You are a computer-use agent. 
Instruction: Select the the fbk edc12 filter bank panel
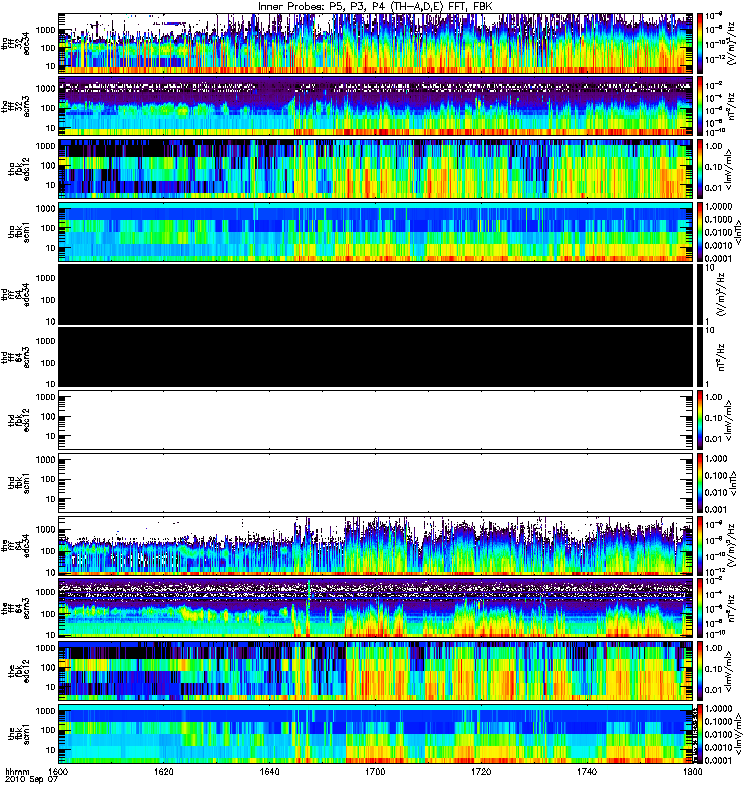[x=375, y=671]
